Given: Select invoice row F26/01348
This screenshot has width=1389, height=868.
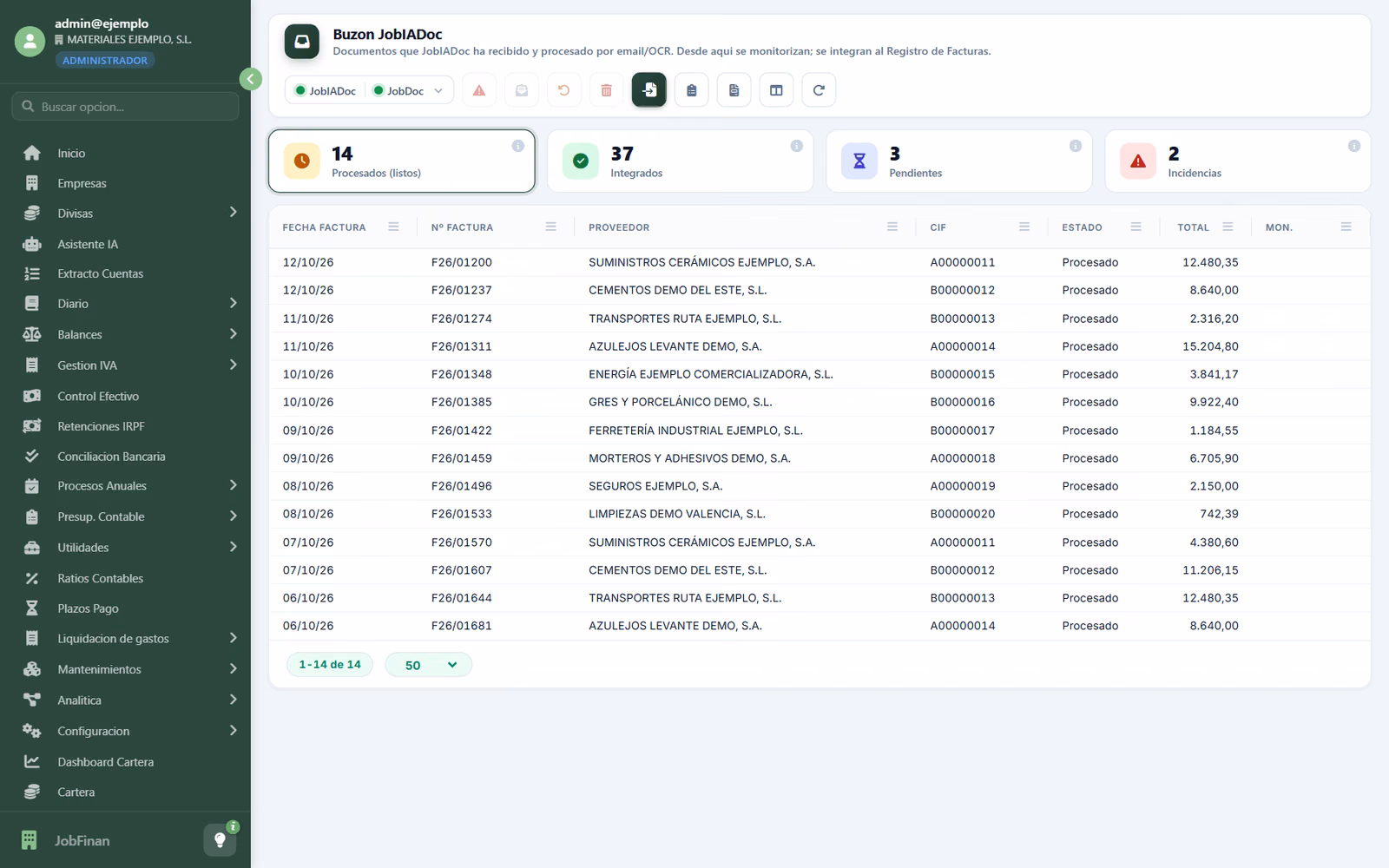Looking at the screenshot, I should tap(820, 374).
